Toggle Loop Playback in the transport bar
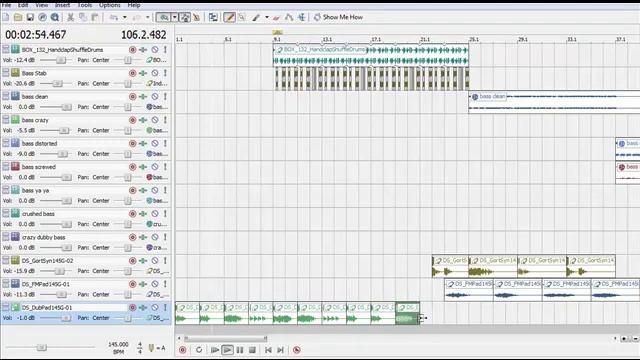The height and width of the screenshot is (360, 640). [x=199, y=350]
